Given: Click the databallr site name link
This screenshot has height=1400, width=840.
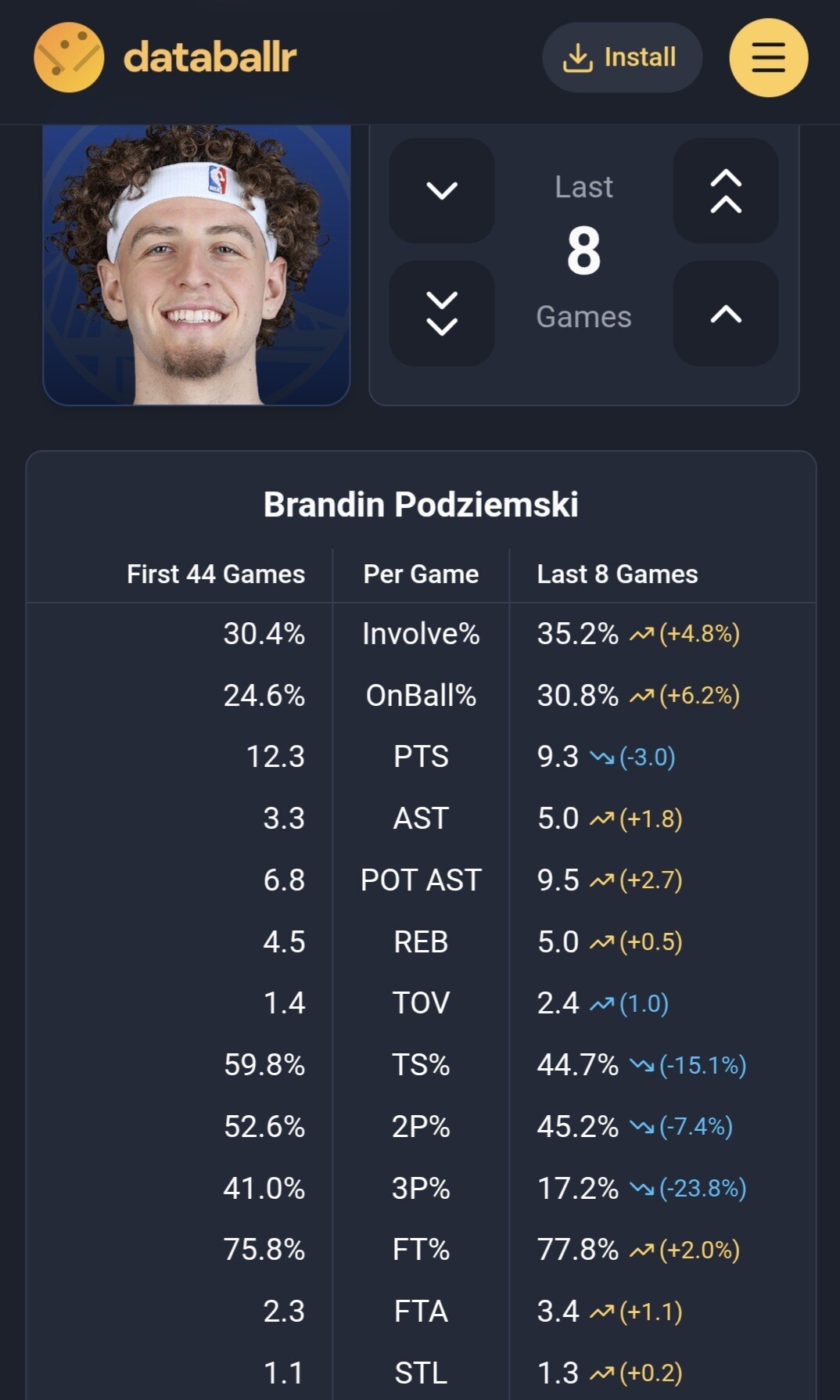Looking at the screenshot, I should 210,57.
